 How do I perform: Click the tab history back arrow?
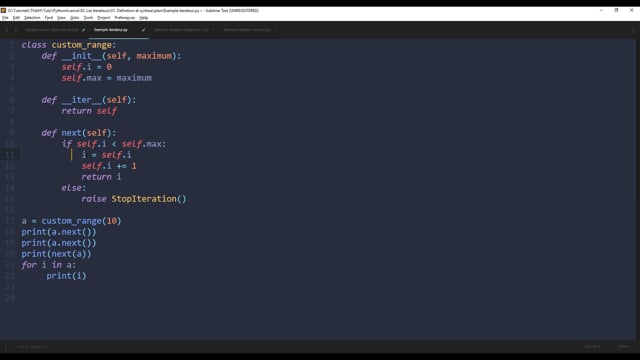coord(7,30)
